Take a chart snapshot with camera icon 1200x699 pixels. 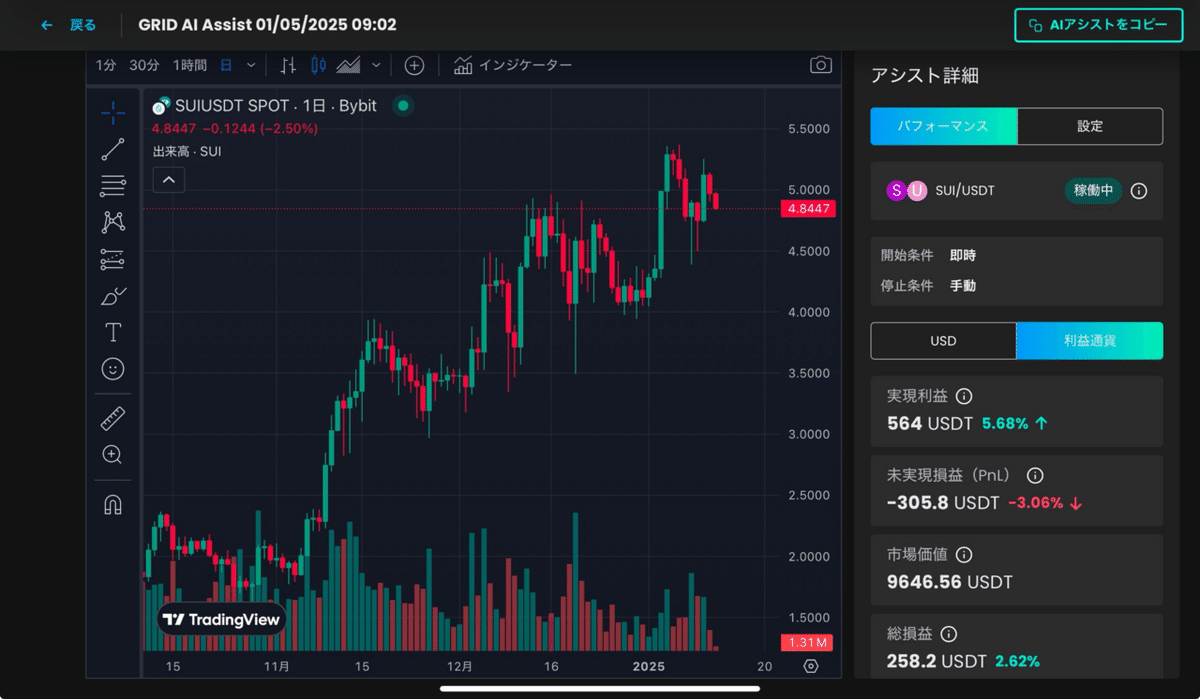821,65
